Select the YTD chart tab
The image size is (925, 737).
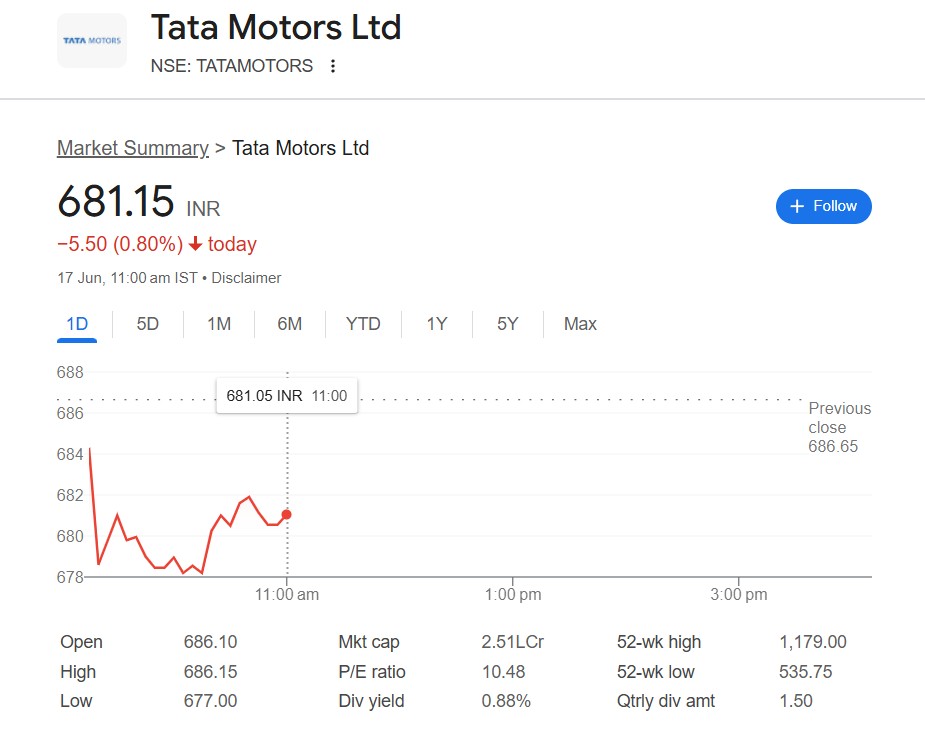click(363, 324)
